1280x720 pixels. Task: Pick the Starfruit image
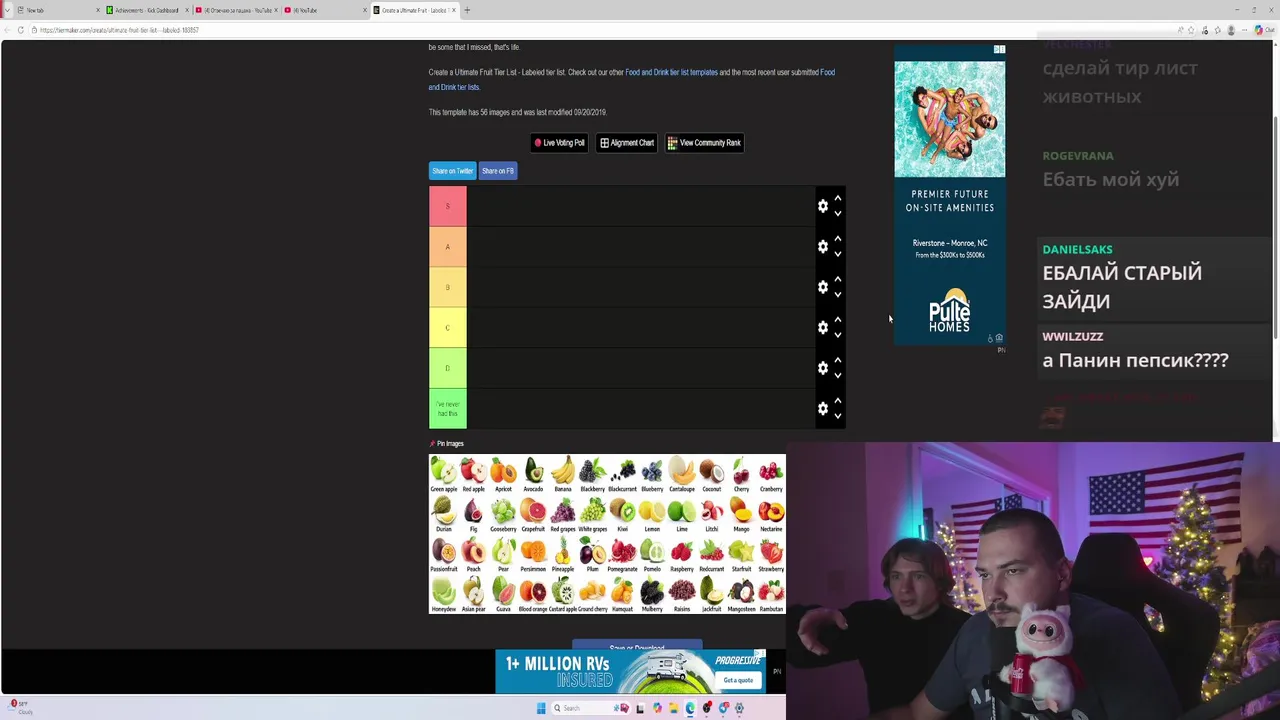click(741, 555)
